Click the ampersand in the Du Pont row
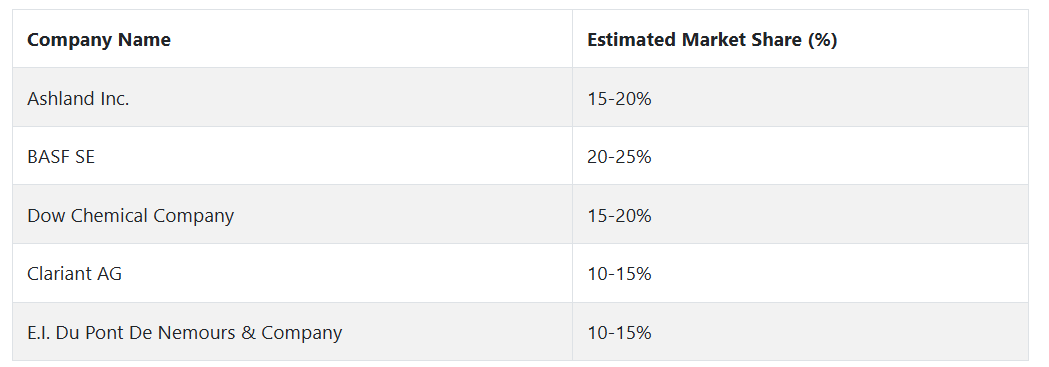 pyautogui.click(x=248, y=332)
